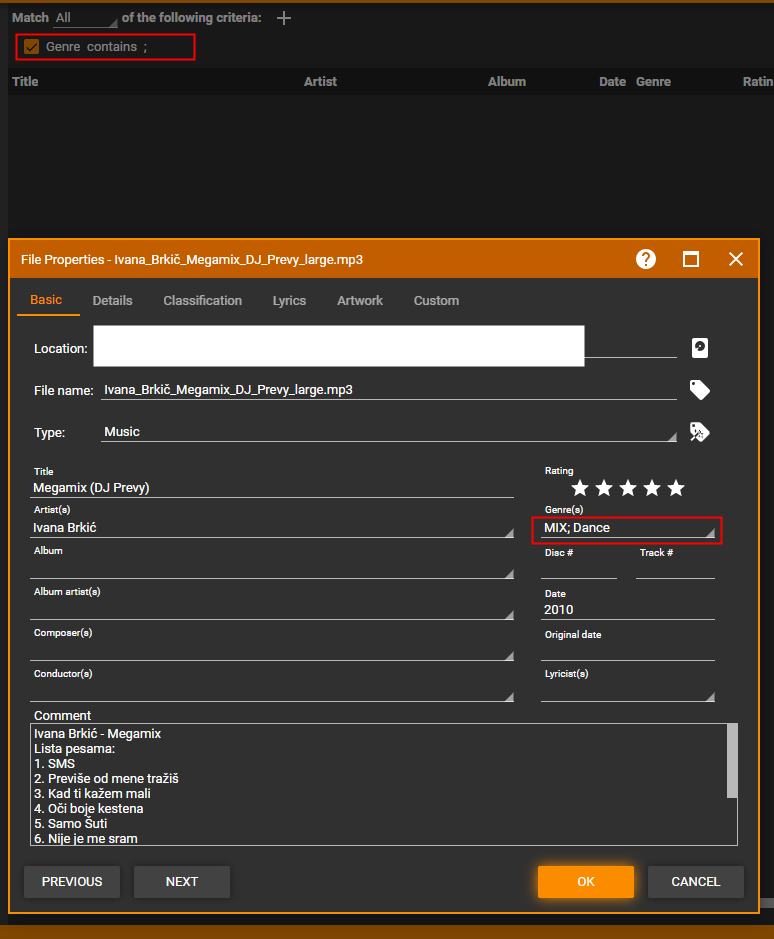Open help with the question mark icon

(646, 259)
